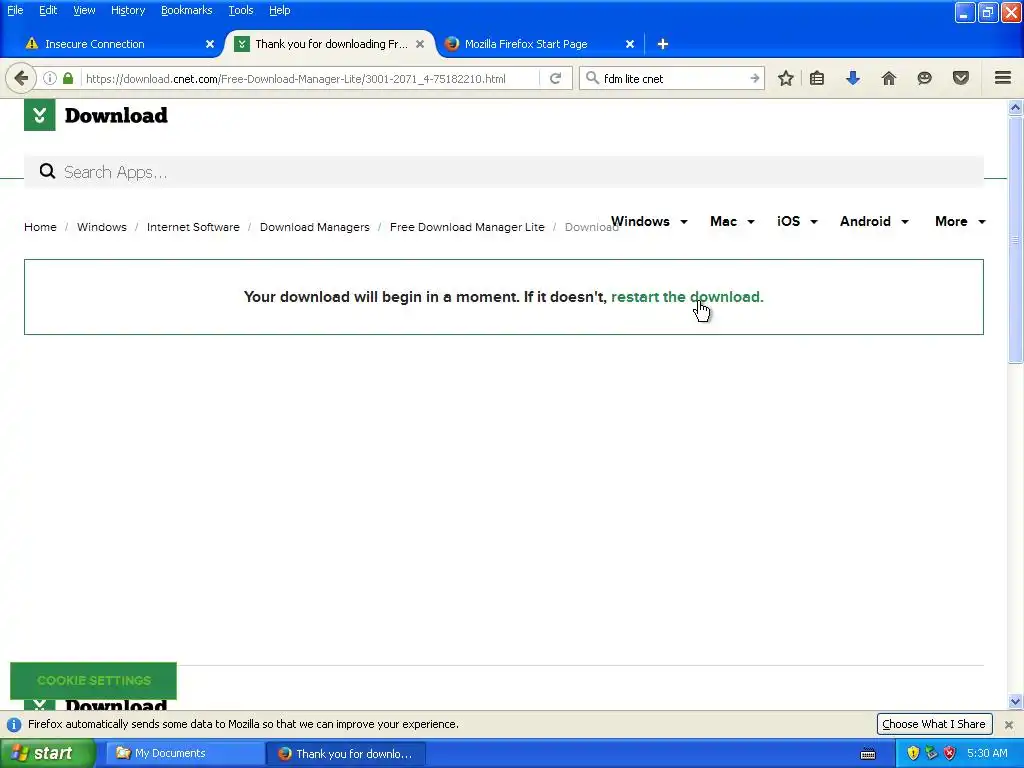Close the Insecure Connection tab
Screen dimensions: 1024x768
click(x=210, y=44)
